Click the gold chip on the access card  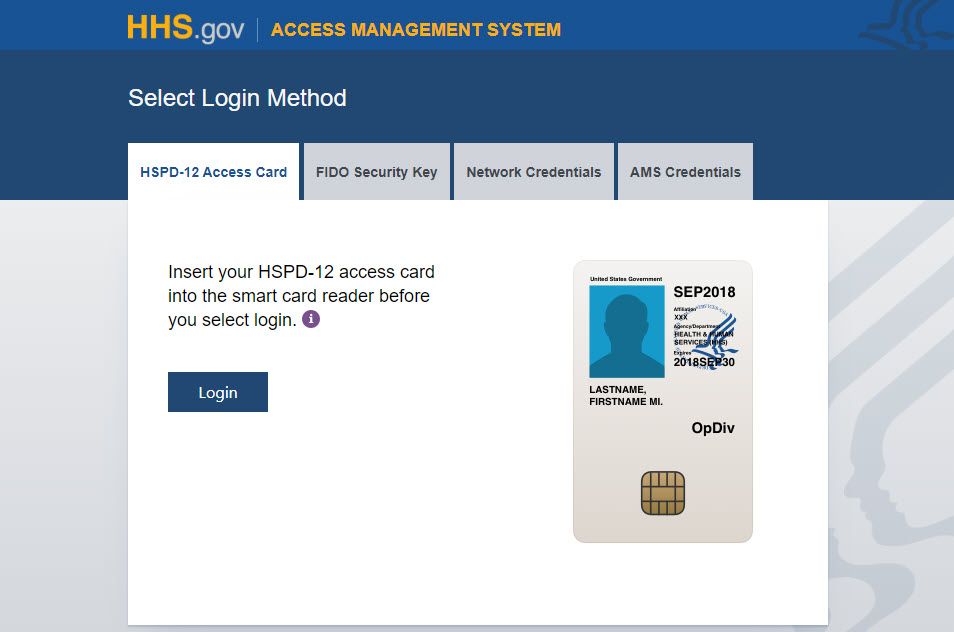662,493
